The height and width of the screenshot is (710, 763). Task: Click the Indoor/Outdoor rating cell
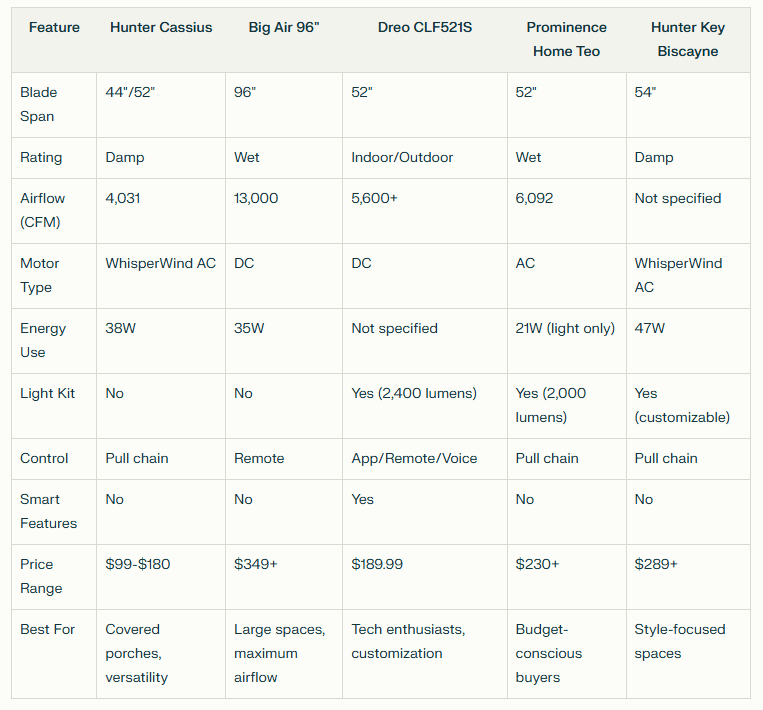[402, 157]
